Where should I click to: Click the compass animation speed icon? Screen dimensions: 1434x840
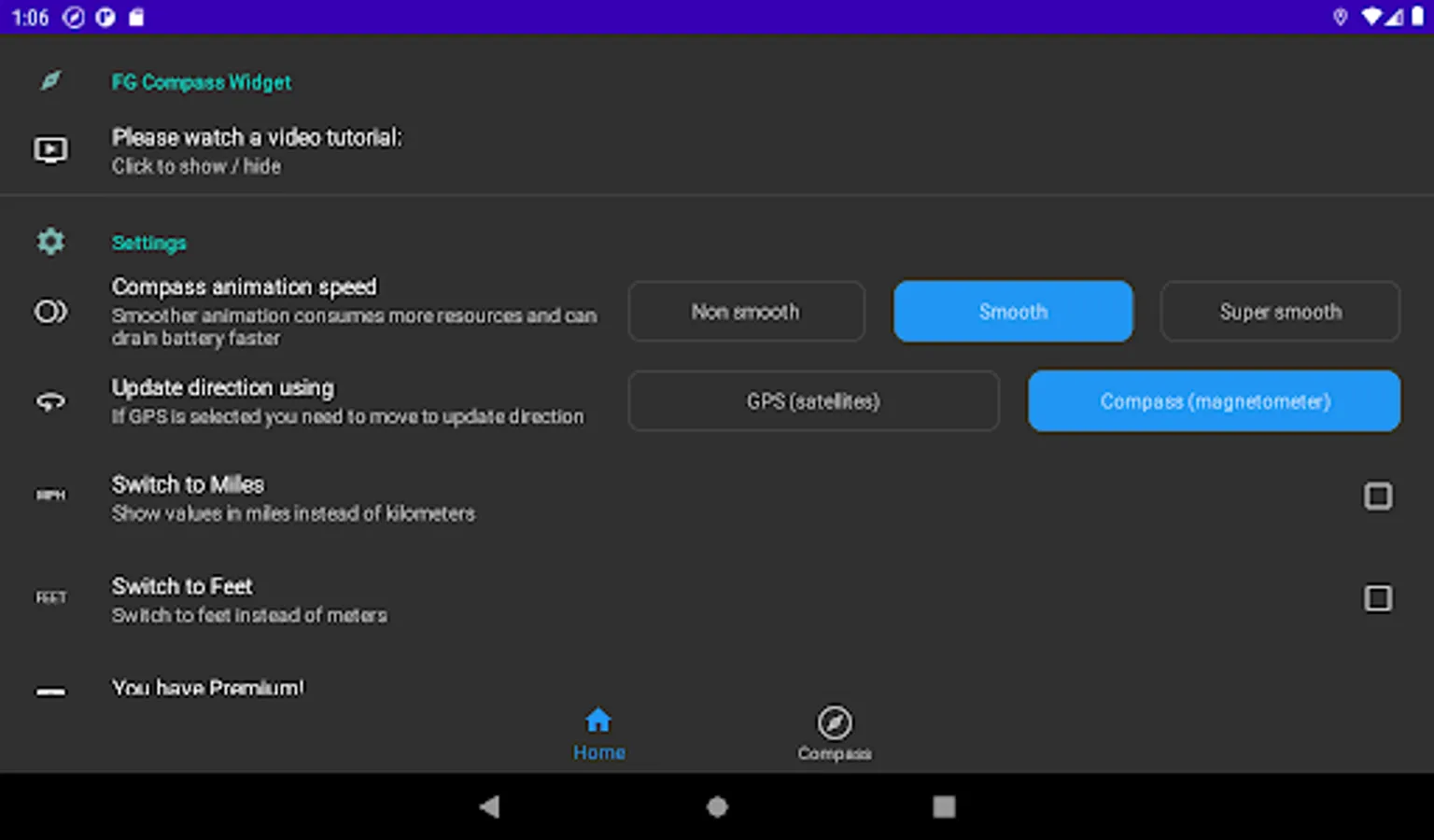51,311
